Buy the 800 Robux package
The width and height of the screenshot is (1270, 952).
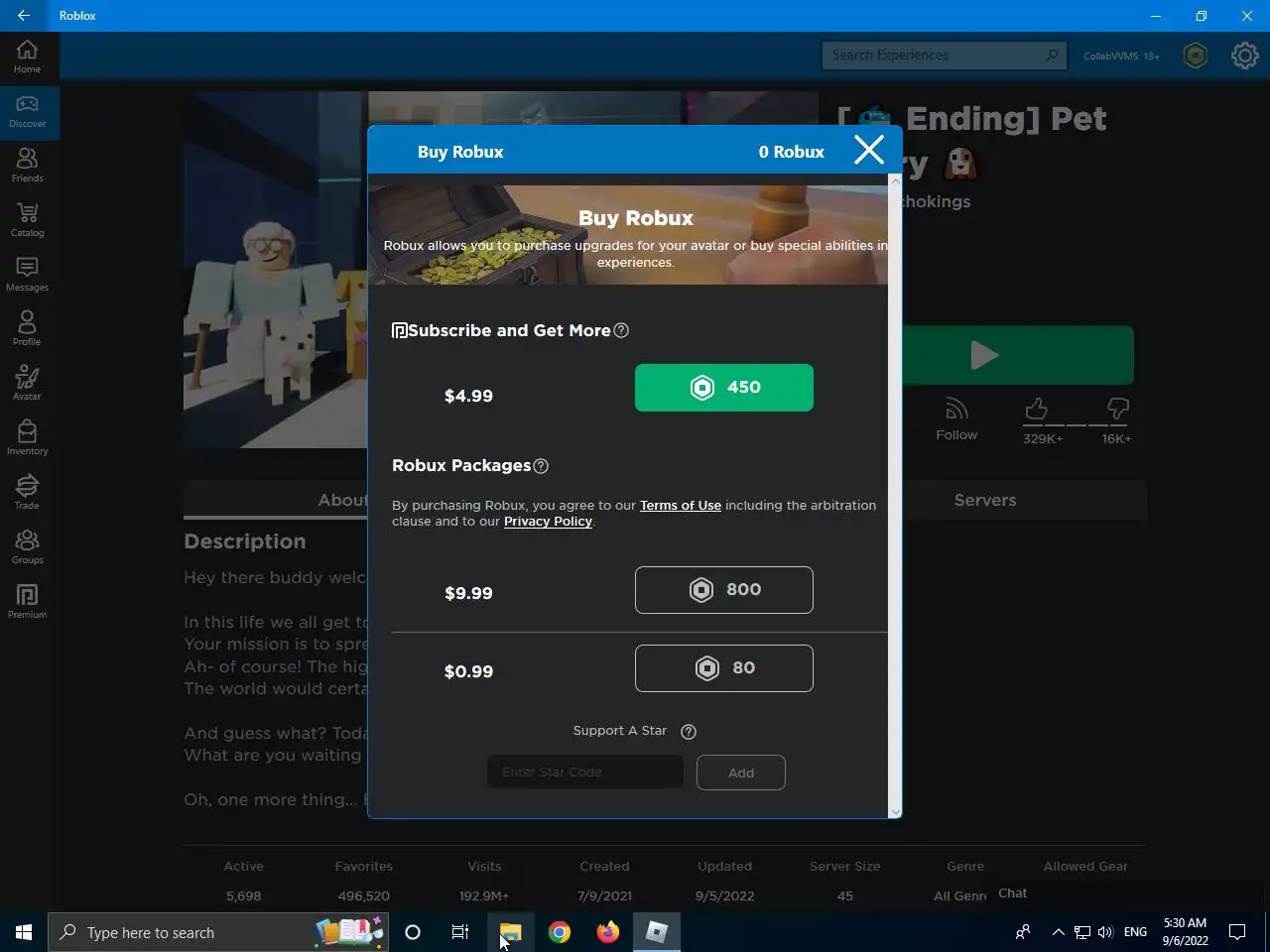coord(724,590)
